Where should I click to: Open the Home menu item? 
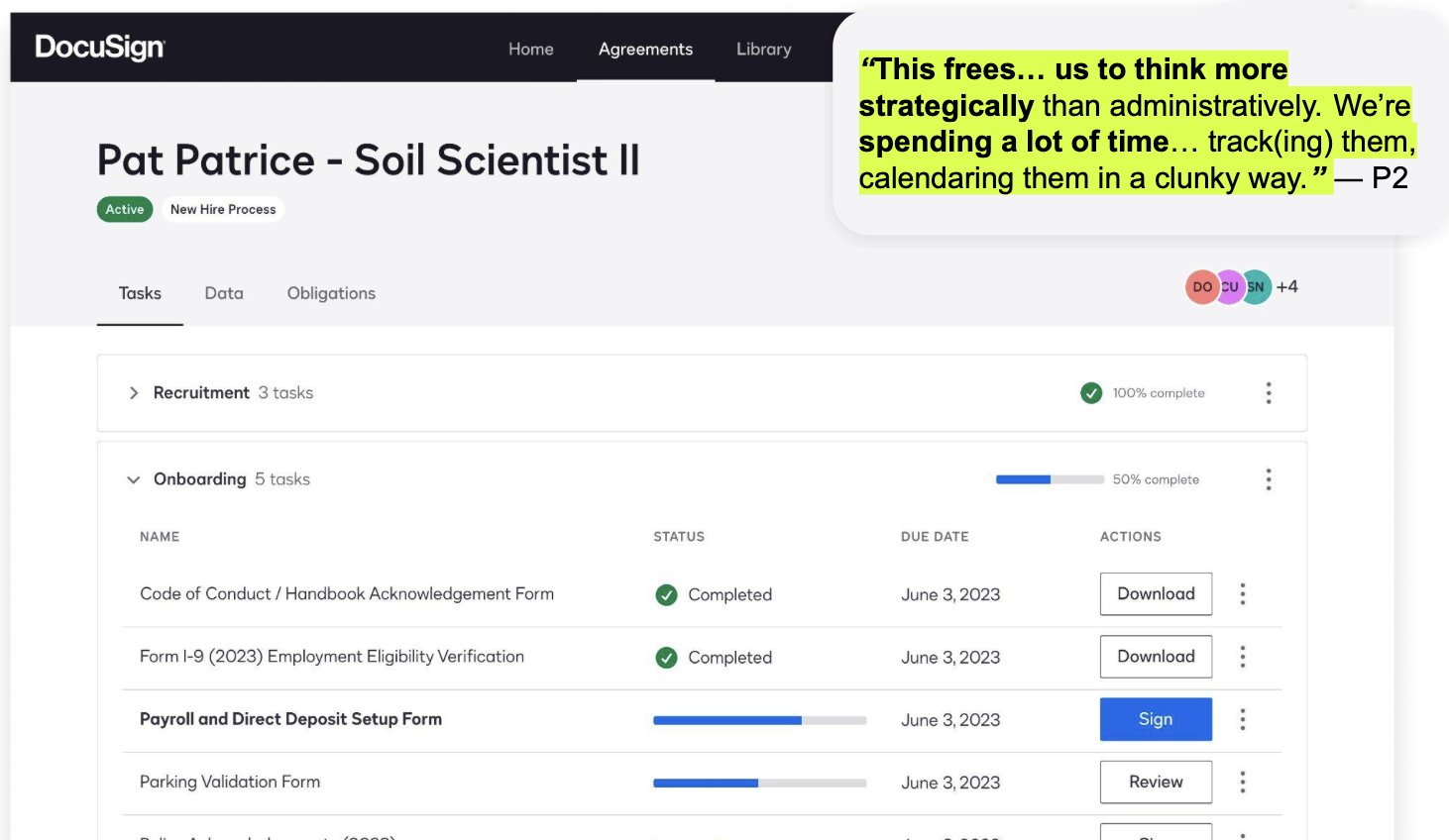coord(531,49)
